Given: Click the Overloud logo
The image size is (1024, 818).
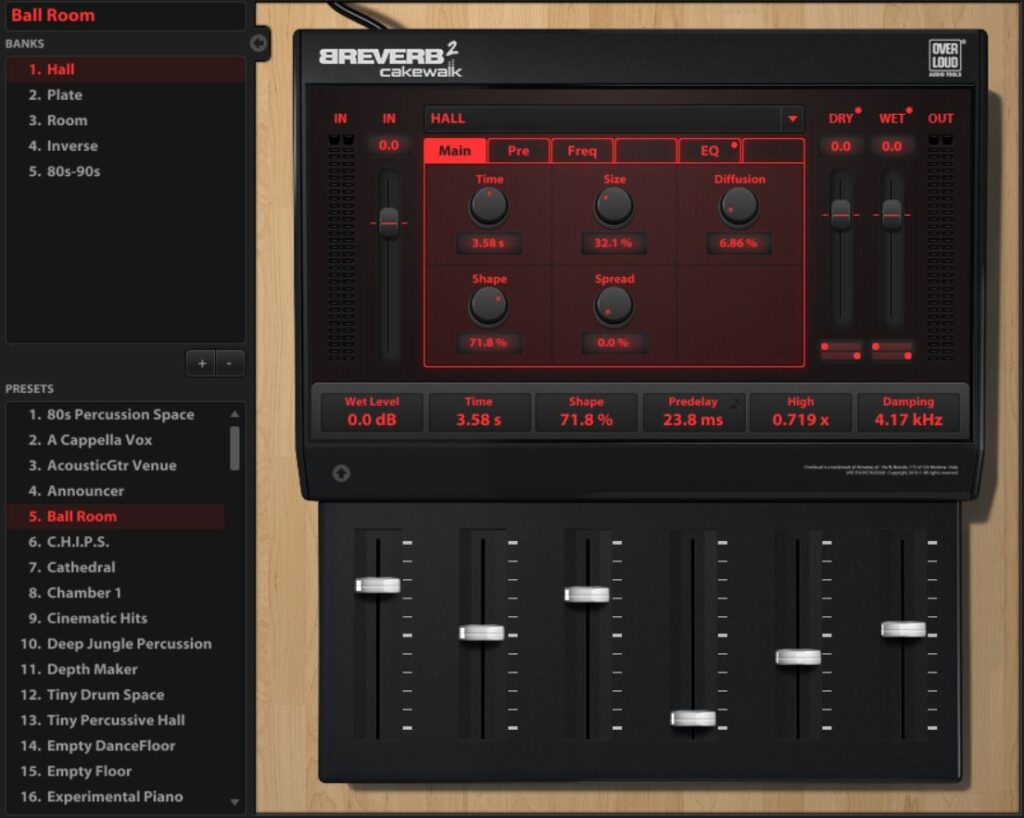Looking at the screenshot, I should [945, 57].
